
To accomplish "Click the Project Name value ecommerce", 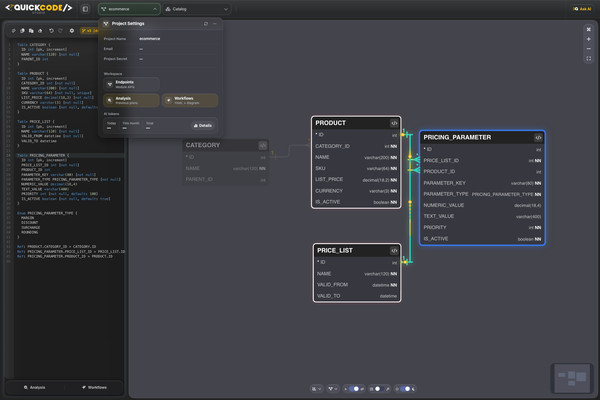I will (x=150, y=39).
